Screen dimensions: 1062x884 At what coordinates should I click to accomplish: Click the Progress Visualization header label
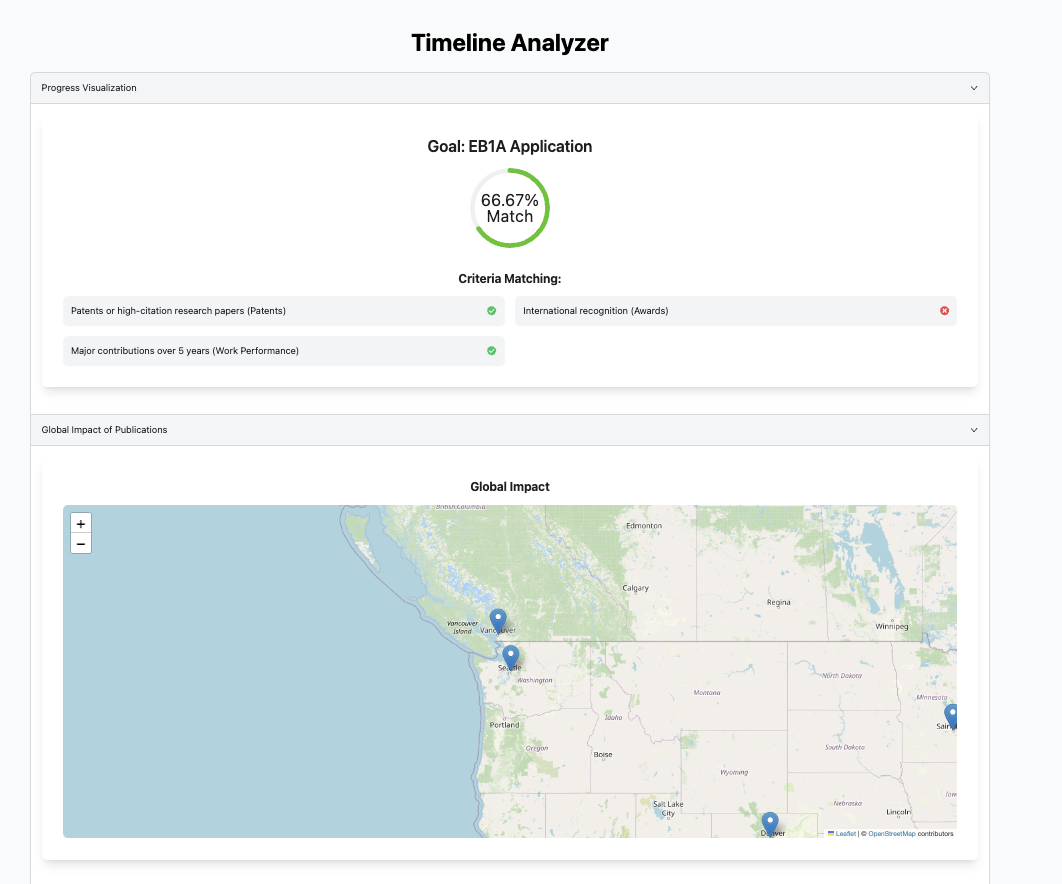89,88
